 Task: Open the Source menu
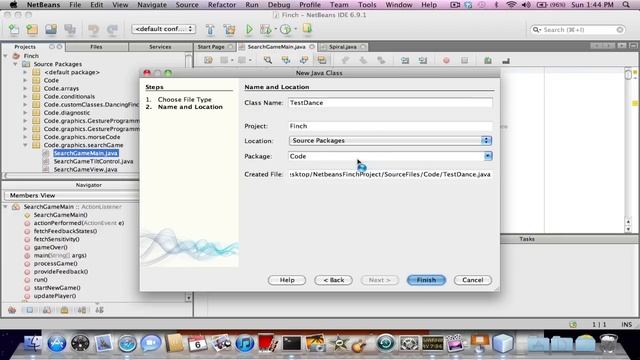coord(187,5)
